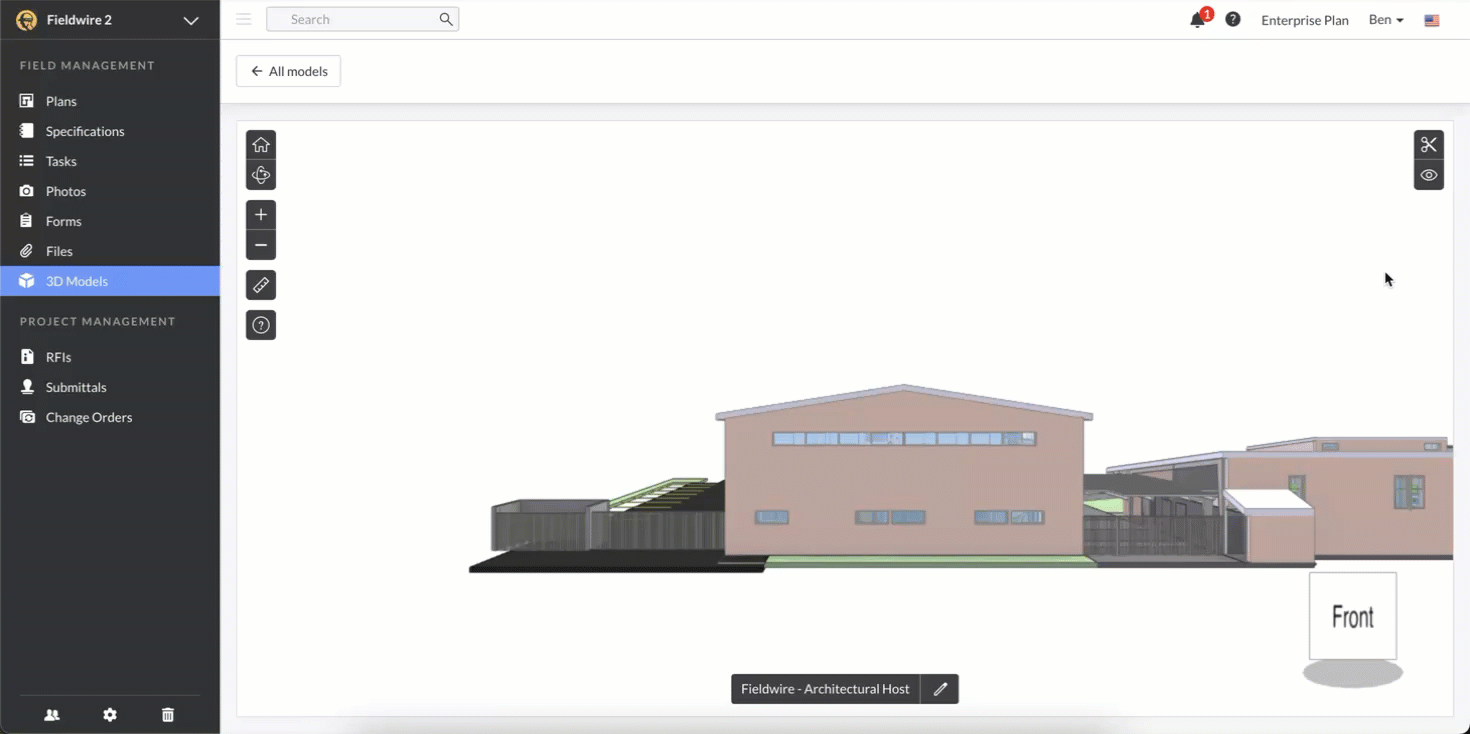
Task: Open the language selector flag
Action: (1432, 19)
